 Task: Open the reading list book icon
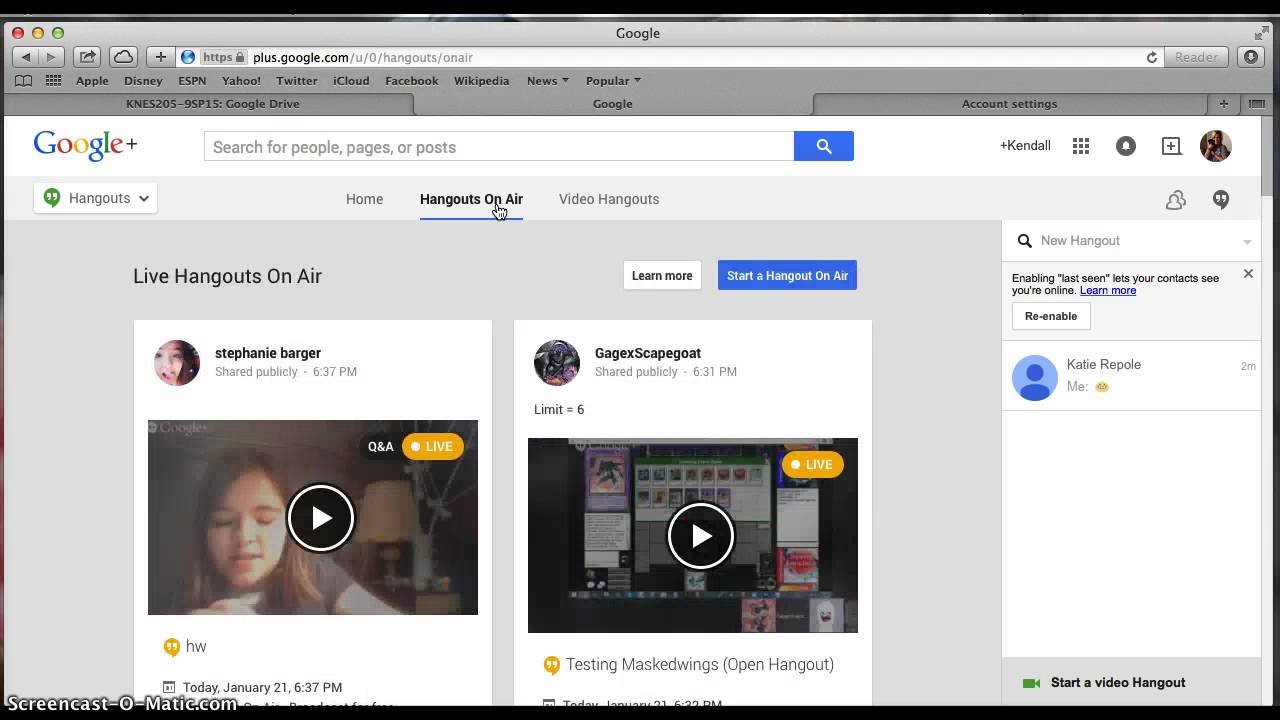tap(23, 81)
